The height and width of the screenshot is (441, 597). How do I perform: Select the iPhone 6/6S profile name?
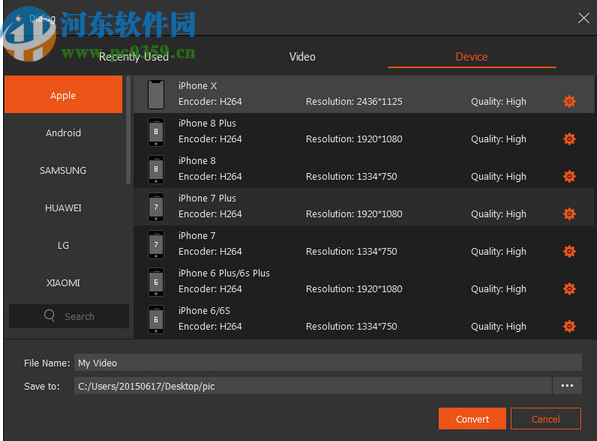pos(204,311)
